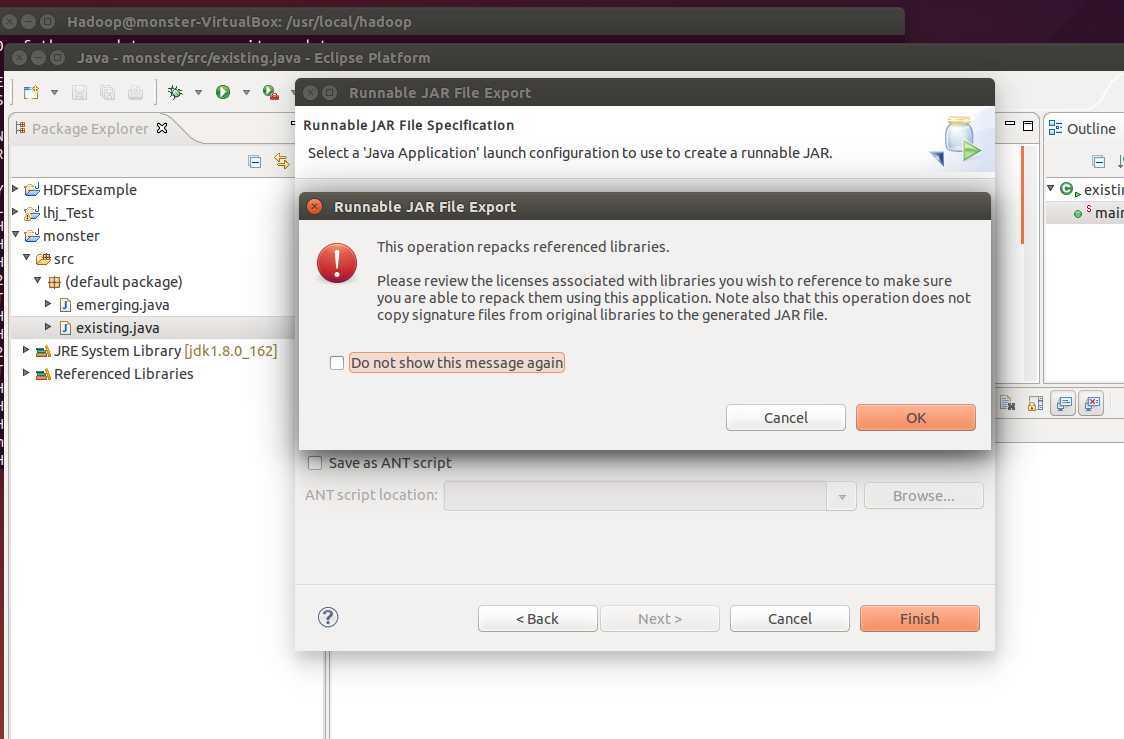Select HDFSExample project
The height and width of the screenshot is (739, 1124).
(90, 190)
